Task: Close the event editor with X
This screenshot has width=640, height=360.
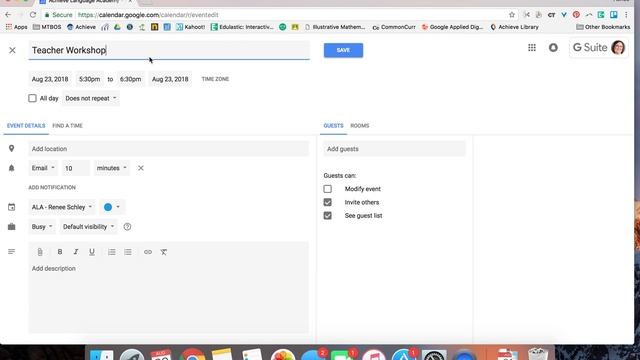Action: coord(12,50)
